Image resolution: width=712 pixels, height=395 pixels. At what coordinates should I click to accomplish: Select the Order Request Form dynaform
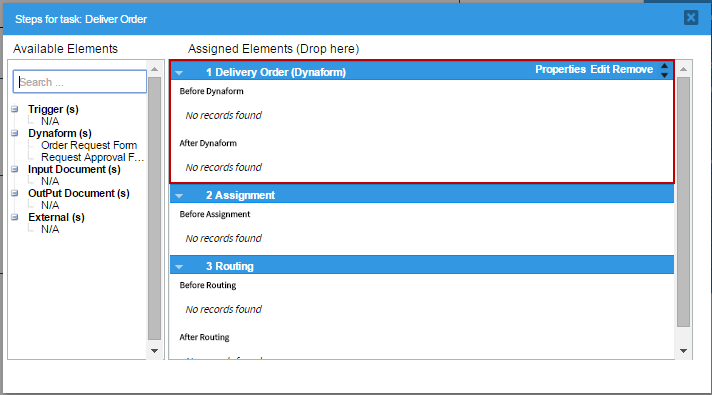(x=89, y=145)
